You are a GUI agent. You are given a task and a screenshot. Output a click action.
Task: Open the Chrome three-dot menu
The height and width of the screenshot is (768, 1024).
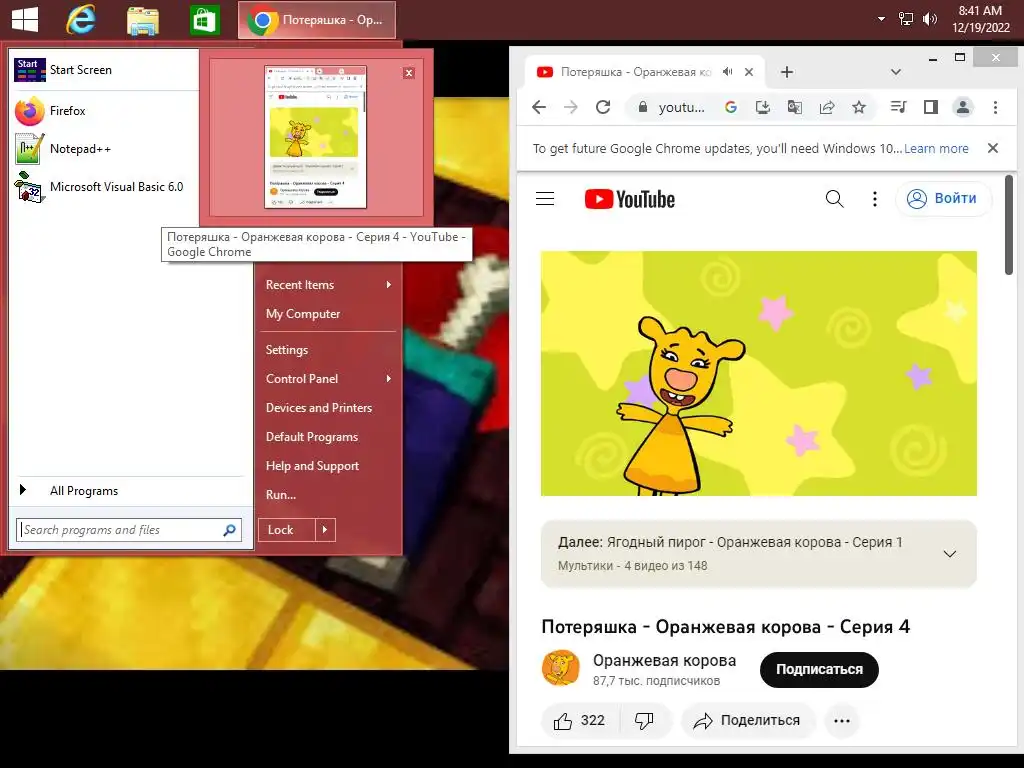tap(995, 107)
